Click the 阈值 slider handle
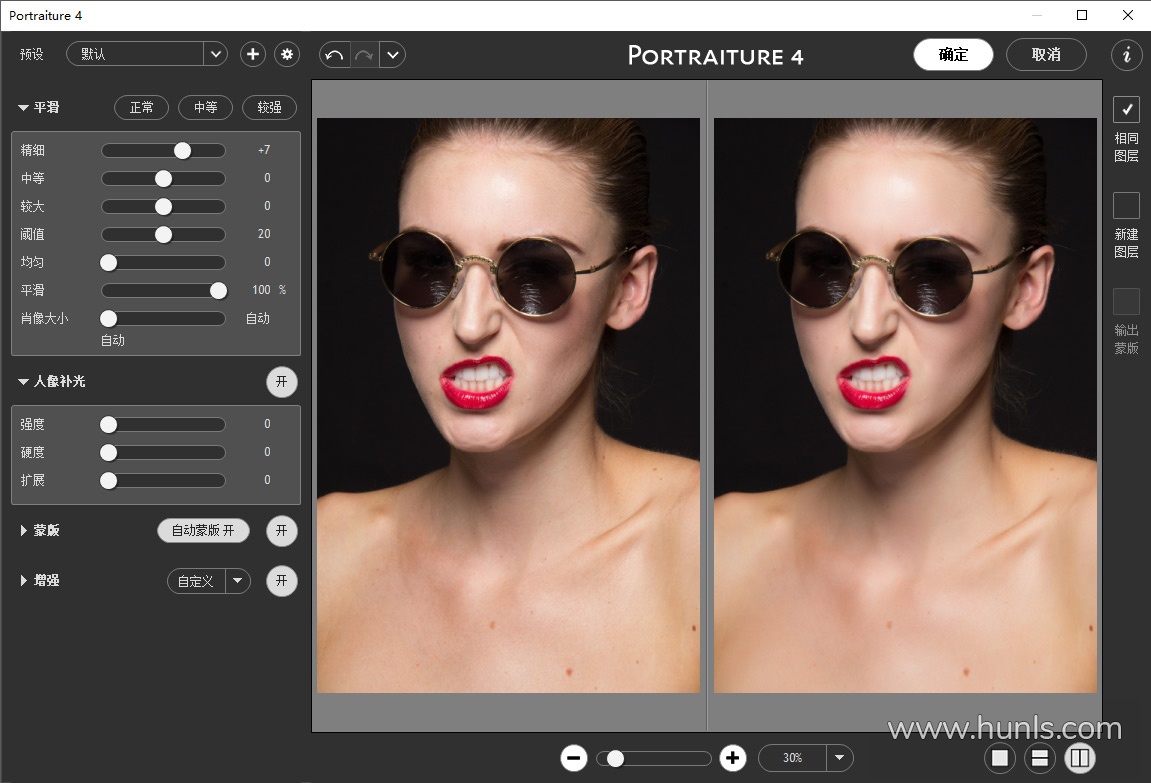This screenshot has height=783, width=1151. 163,234
